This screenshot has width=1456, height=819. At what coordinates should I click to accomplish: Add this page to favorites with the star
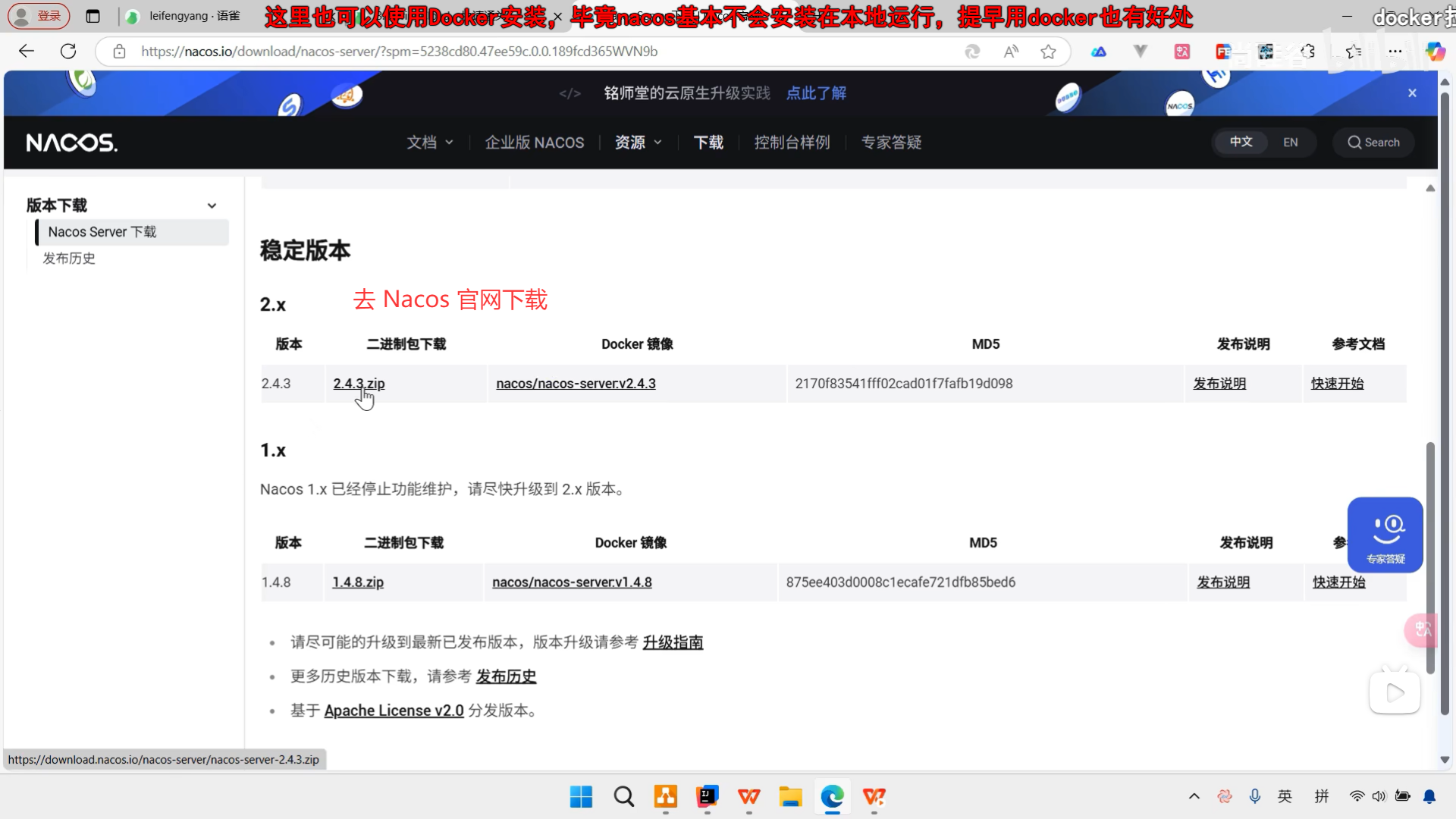[1049, 52]
